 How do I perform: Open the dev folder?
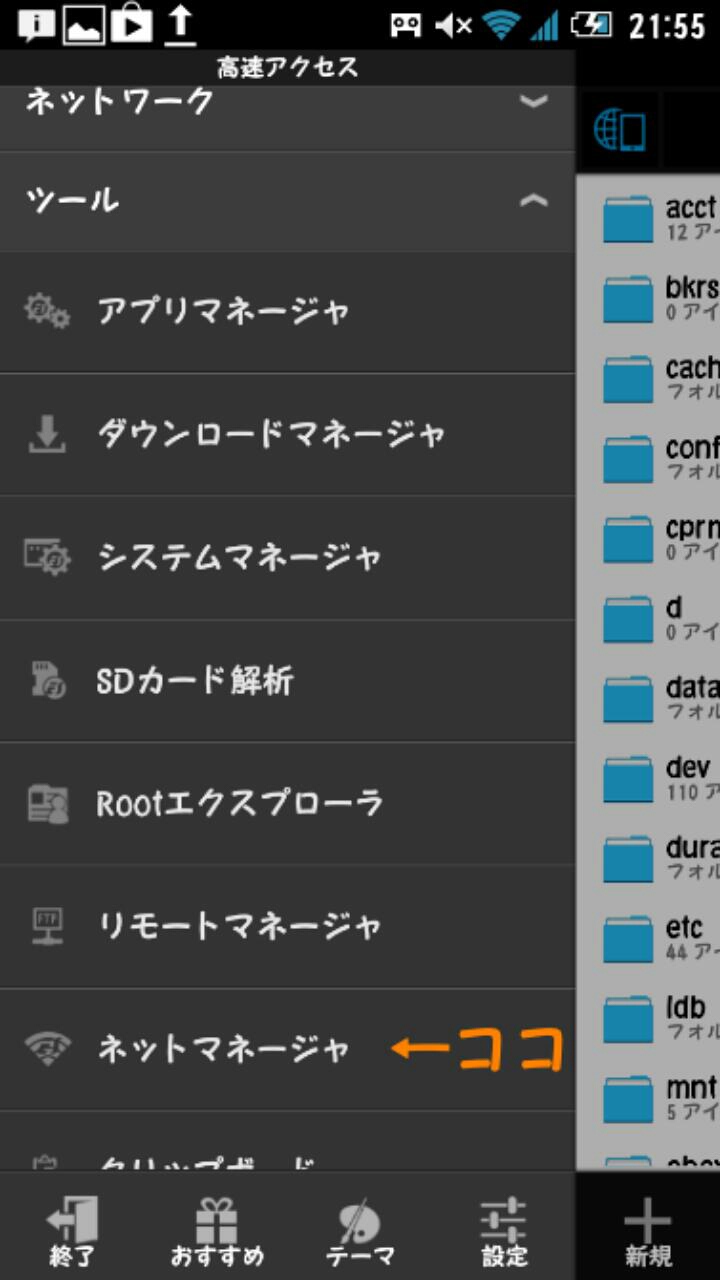[660, 777]
